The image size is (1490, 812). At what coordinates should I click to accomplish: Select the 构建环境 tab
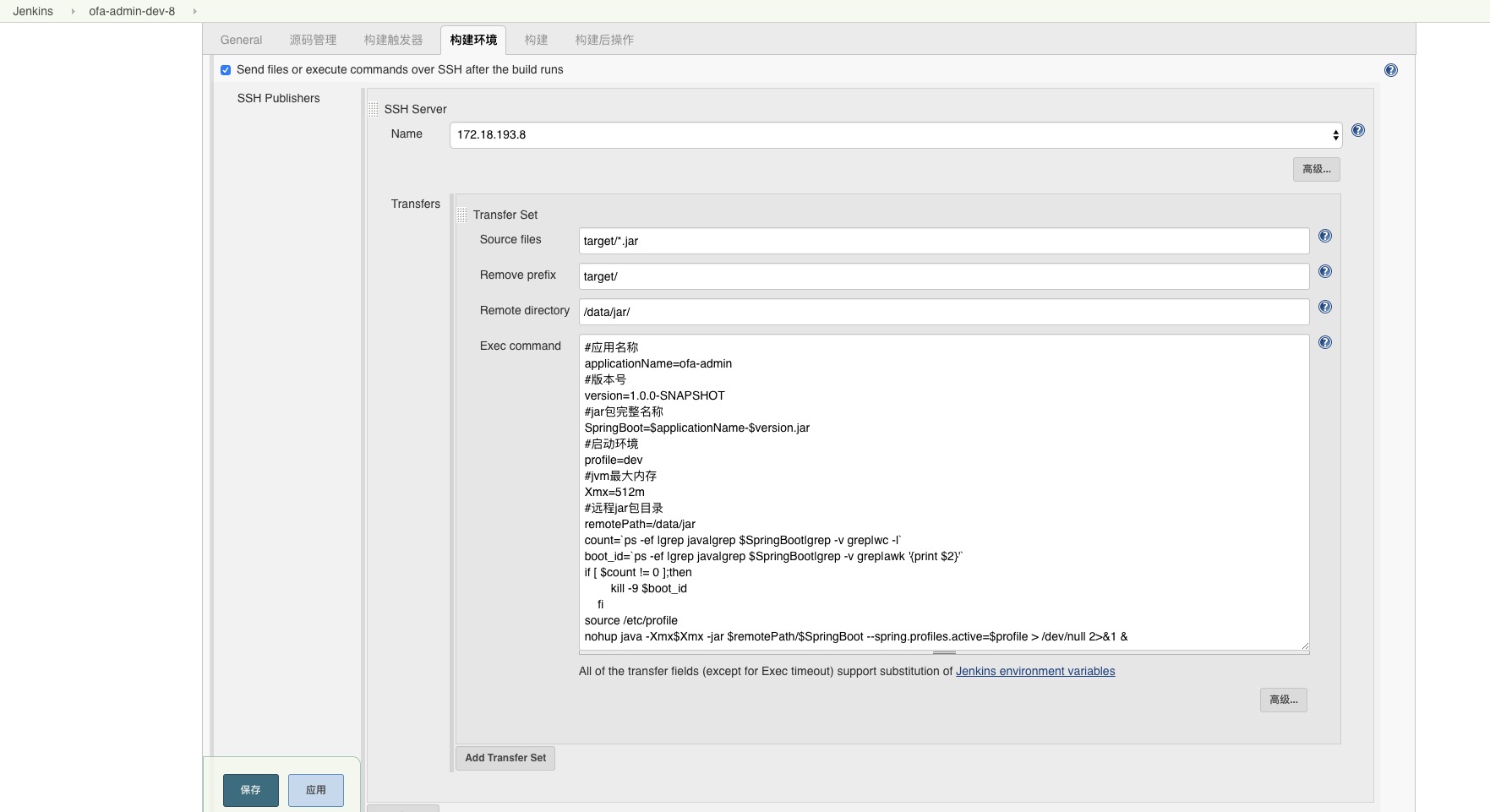pos(473,40)
